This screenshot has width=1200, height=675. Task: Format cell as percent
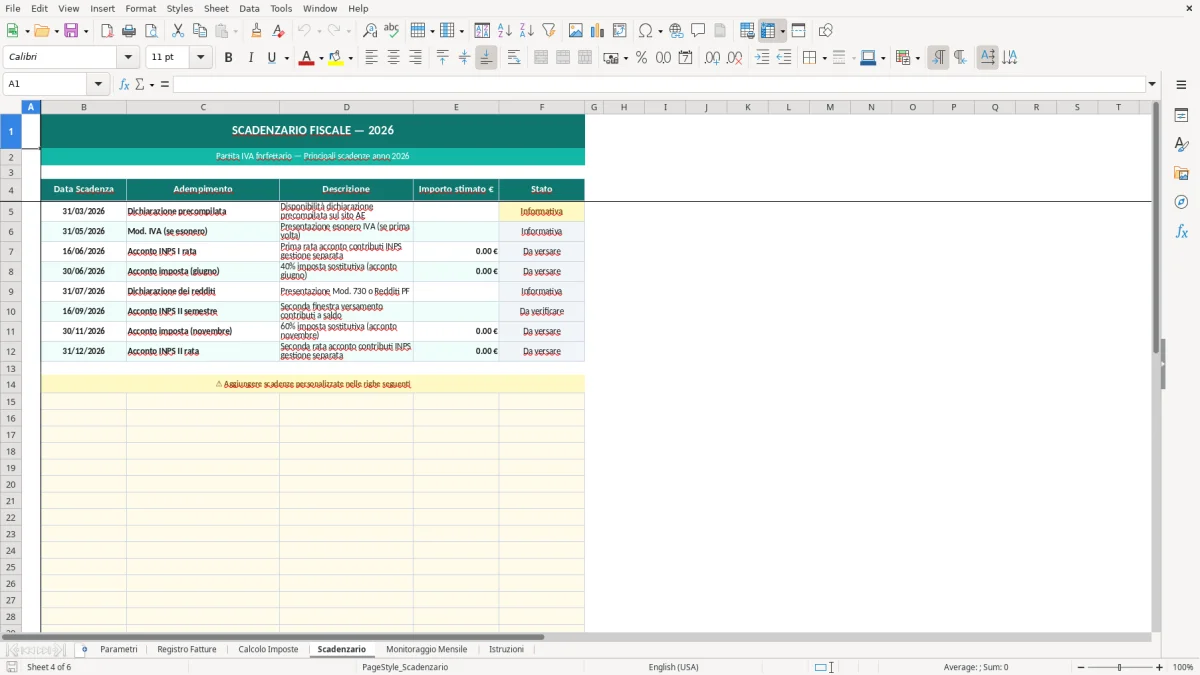coord(641,58)
